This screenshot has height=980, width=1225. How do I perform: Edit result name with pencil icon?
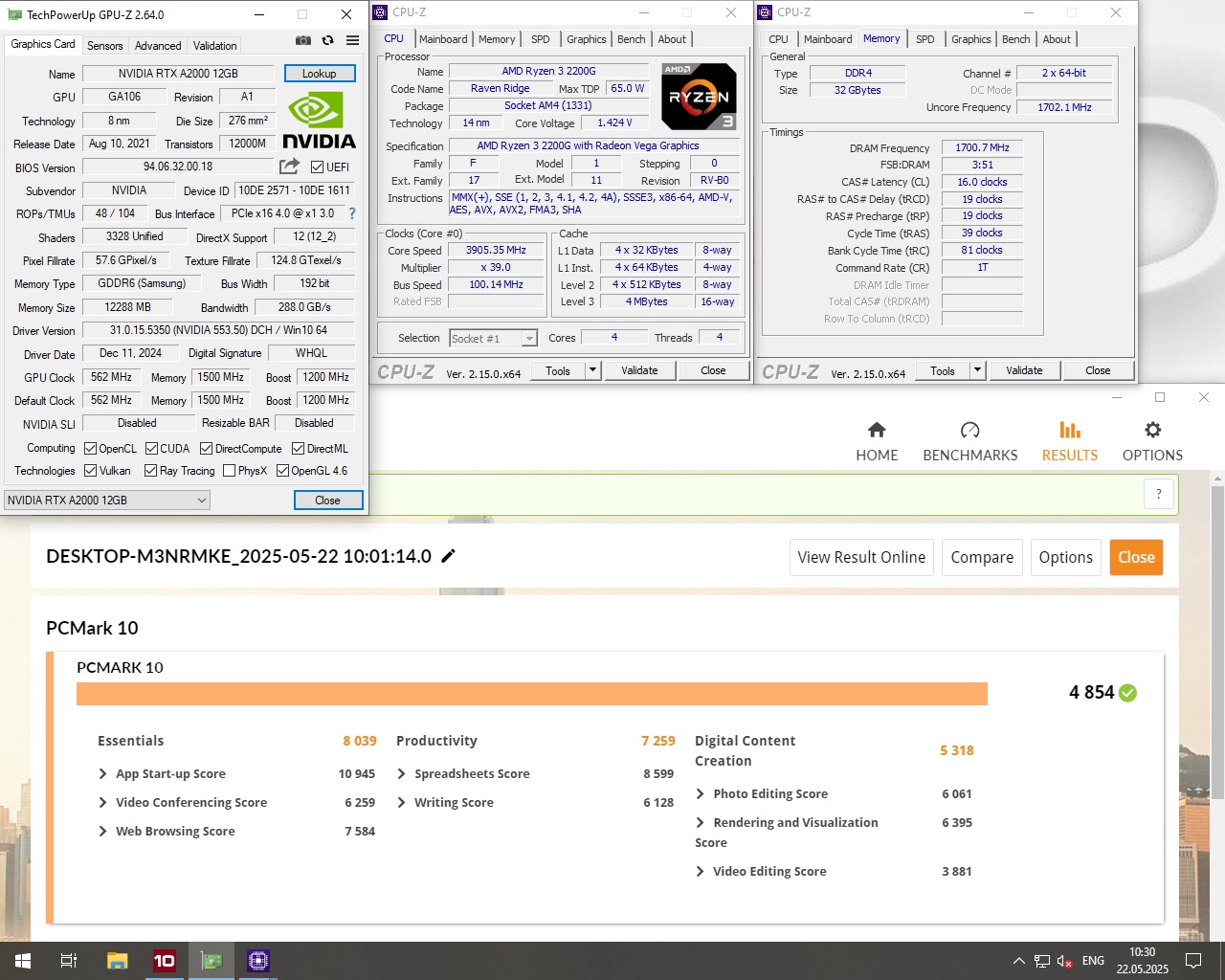pos(448,556)
